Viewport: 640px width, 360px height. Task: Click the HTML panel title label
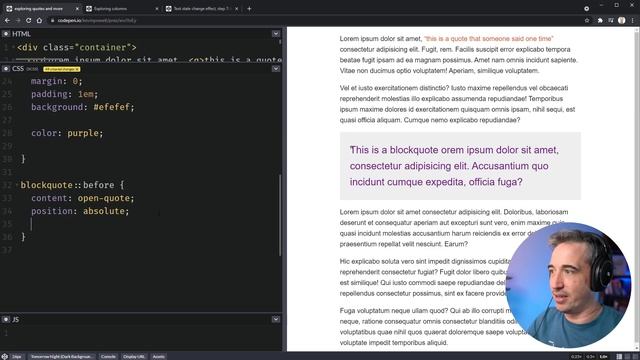tap(21, 34)
